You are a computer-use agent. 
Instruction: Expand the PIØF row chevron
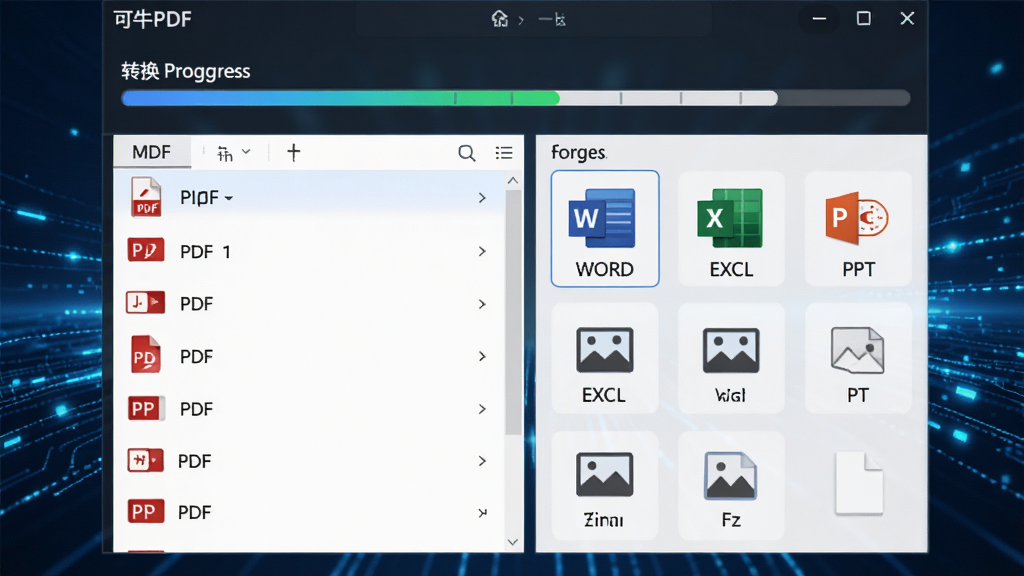482,197
